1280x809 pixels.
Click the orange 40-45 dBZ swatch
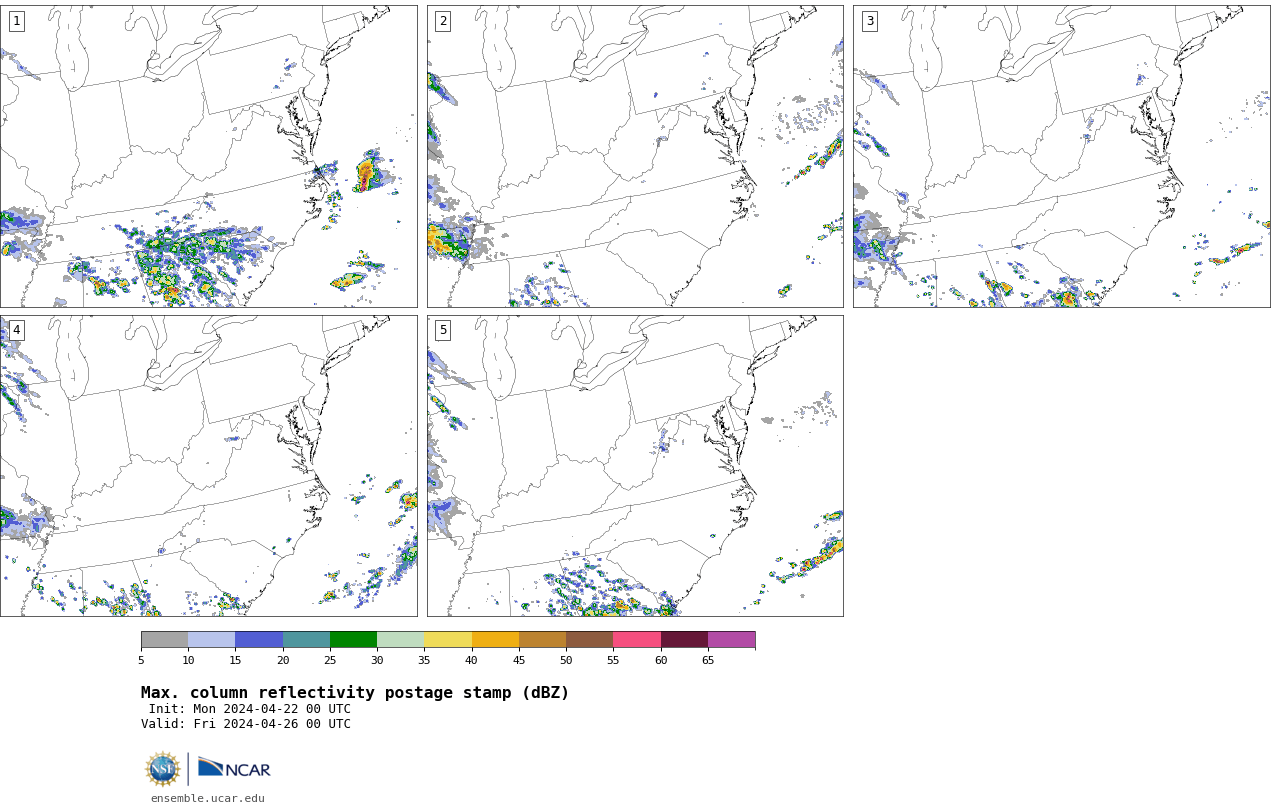[495, 640]
